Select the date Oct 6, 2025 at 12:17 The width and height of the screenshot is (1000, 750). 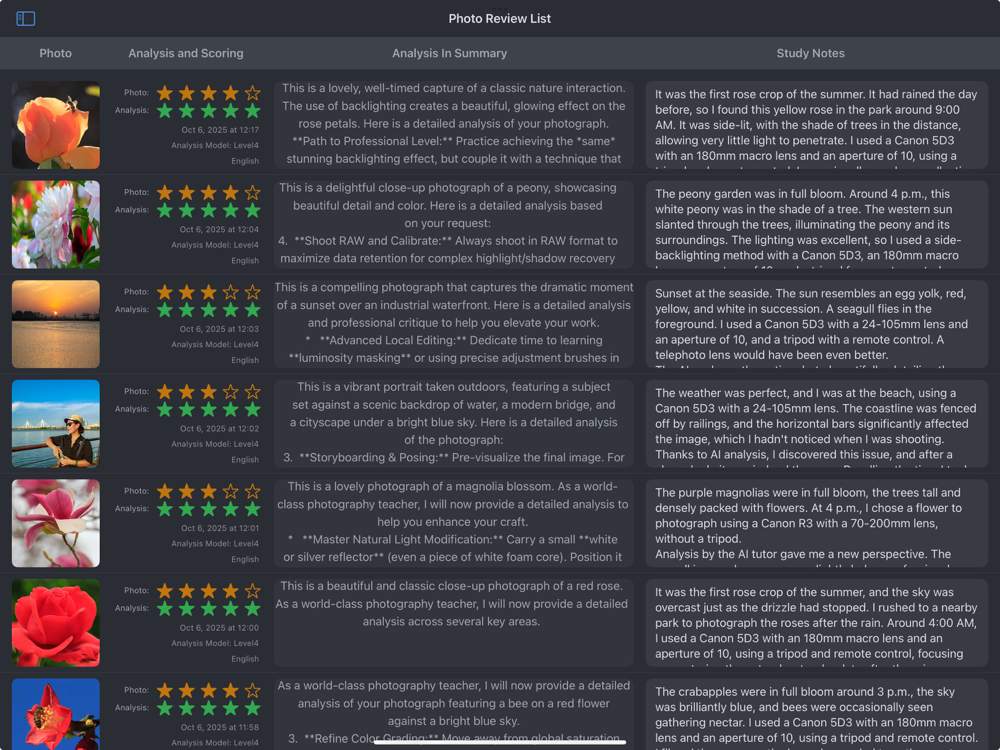(x=220, y=130)
